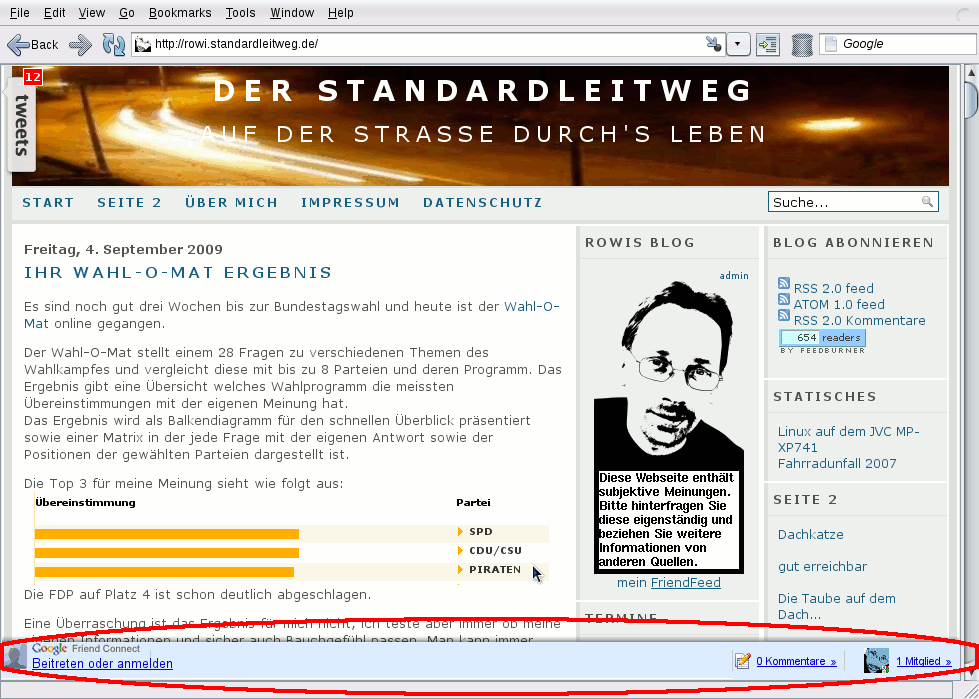Click the member avatar in Friend Connect bar

coord(876,660)
